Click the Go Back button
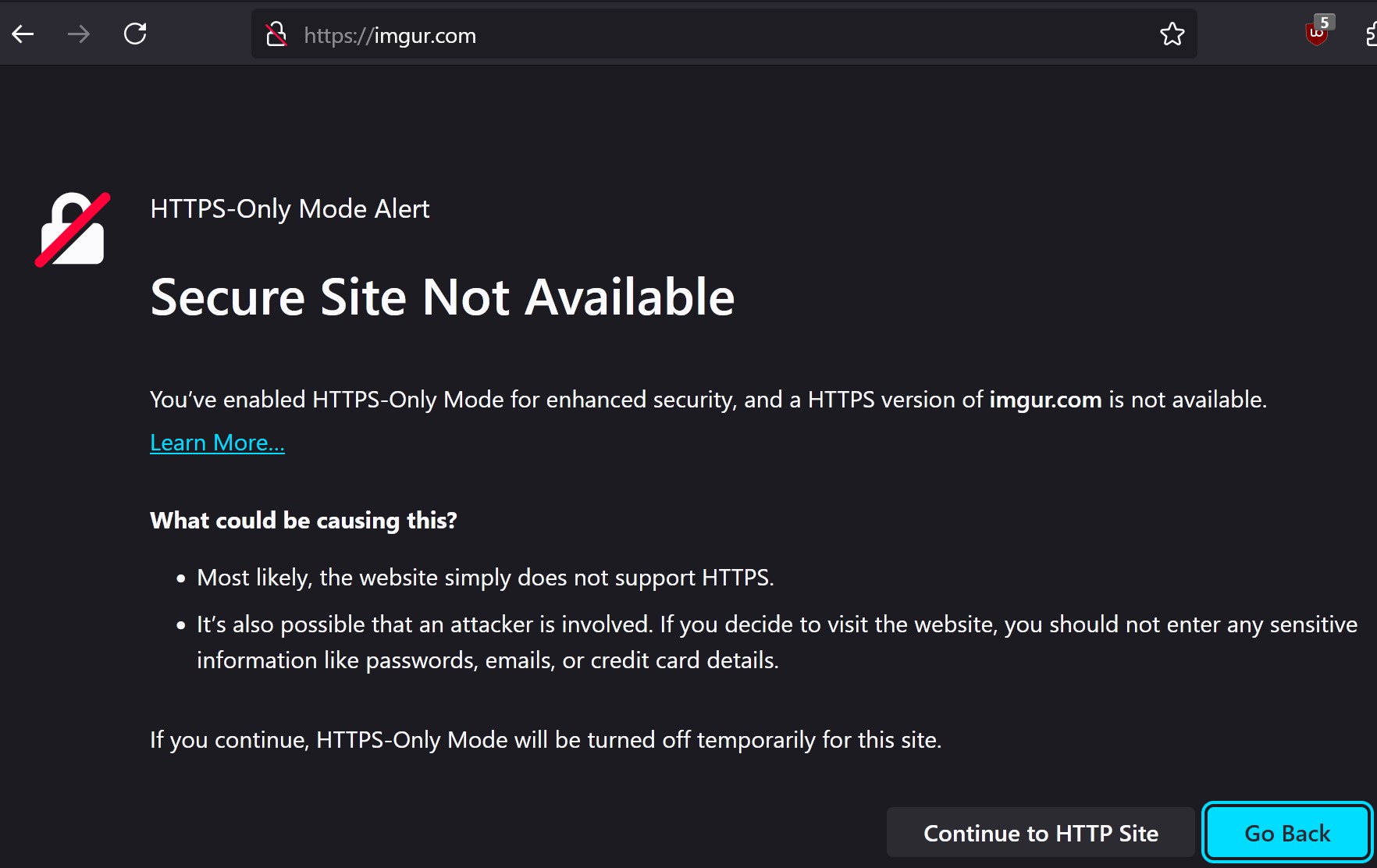The width and height of the screenshot is (1377, 868). [1287, 833]
